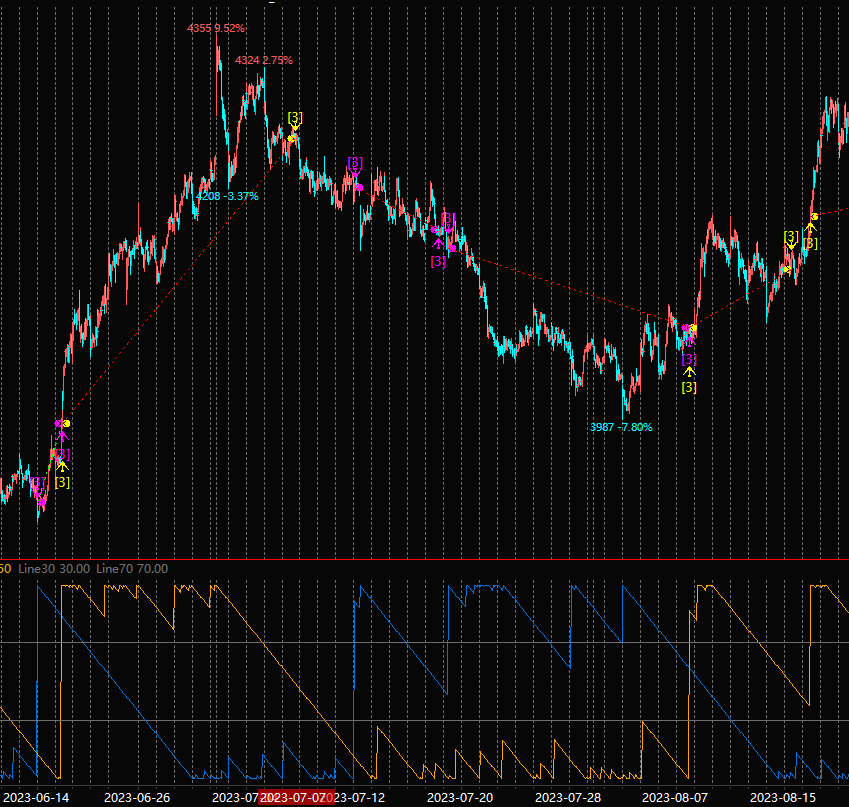Select the 4324 2.75% price label

click(x=264, y=61)
